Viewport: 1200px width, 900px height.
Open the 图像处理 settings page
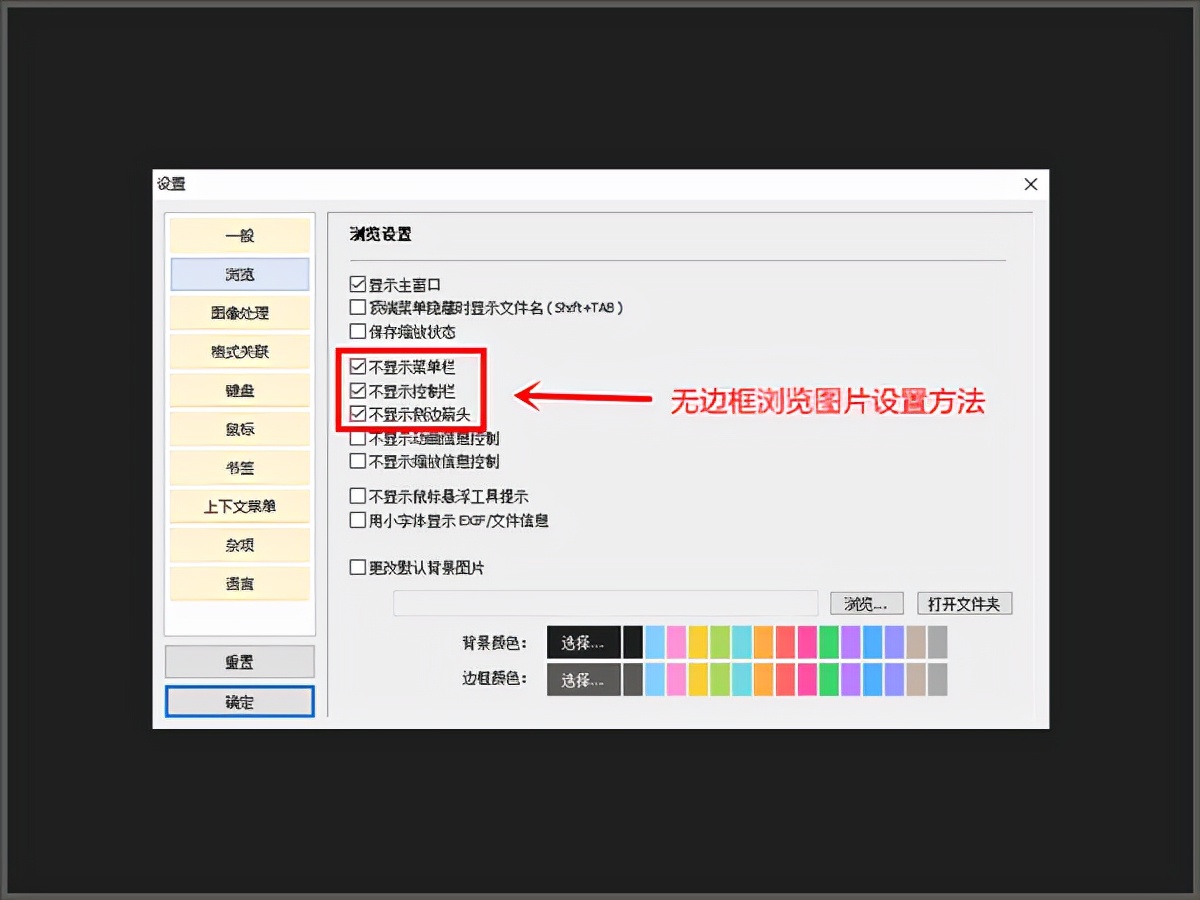coord(239,312)
